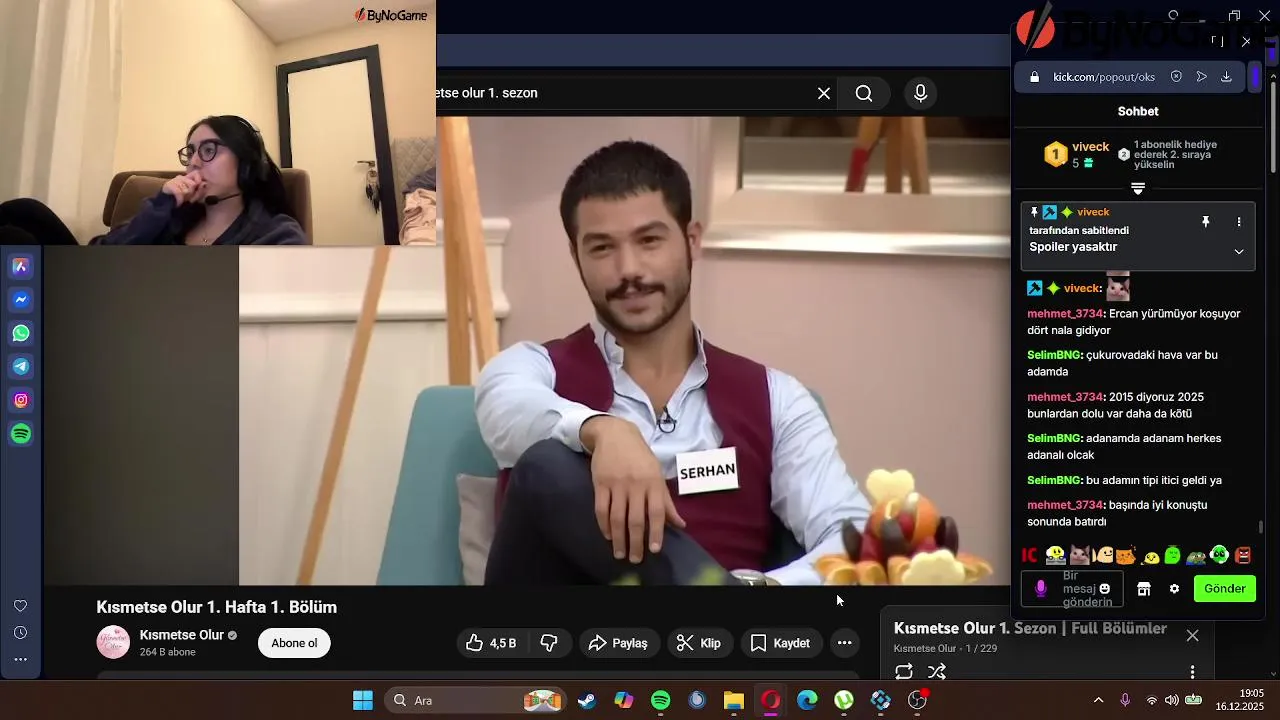Image resolution: width=1280 pixels, height=720 pixels.
Task: Open the sidebar bookmarks heart icon
Action: click(20, 606)
